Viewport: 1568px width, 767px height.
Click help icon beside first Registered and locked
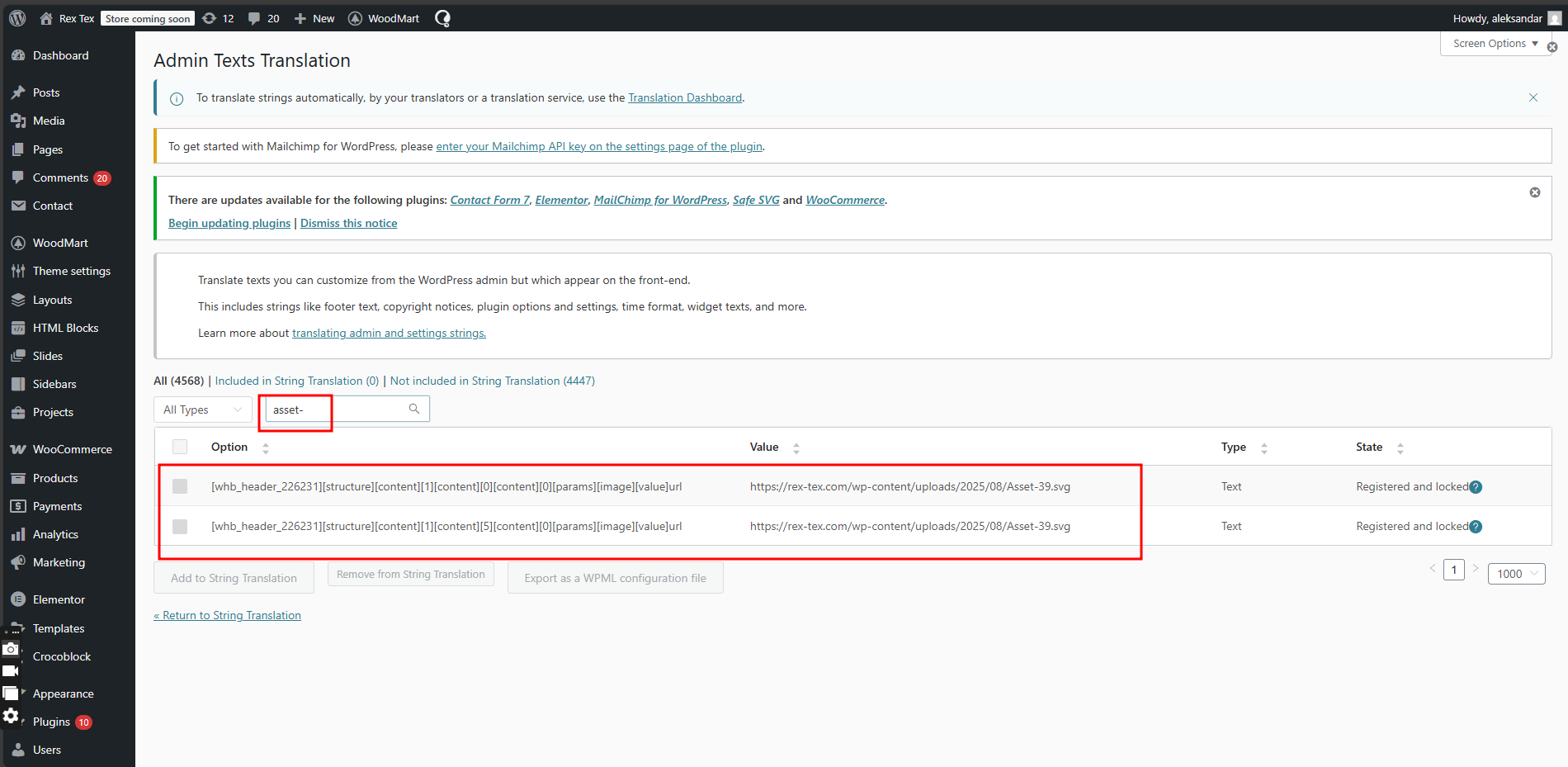point(1476,487)
